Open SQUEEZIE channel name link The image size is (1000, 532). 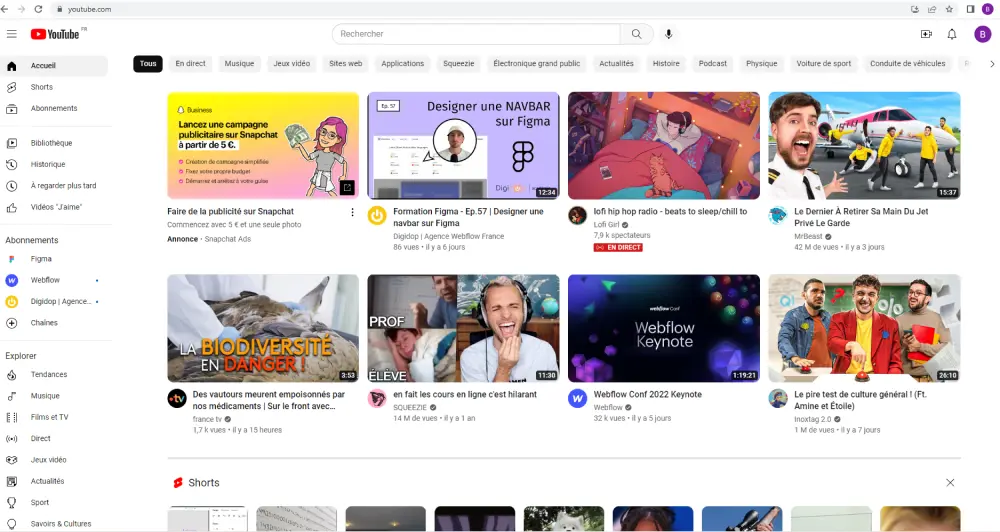[x=409, y=408]
